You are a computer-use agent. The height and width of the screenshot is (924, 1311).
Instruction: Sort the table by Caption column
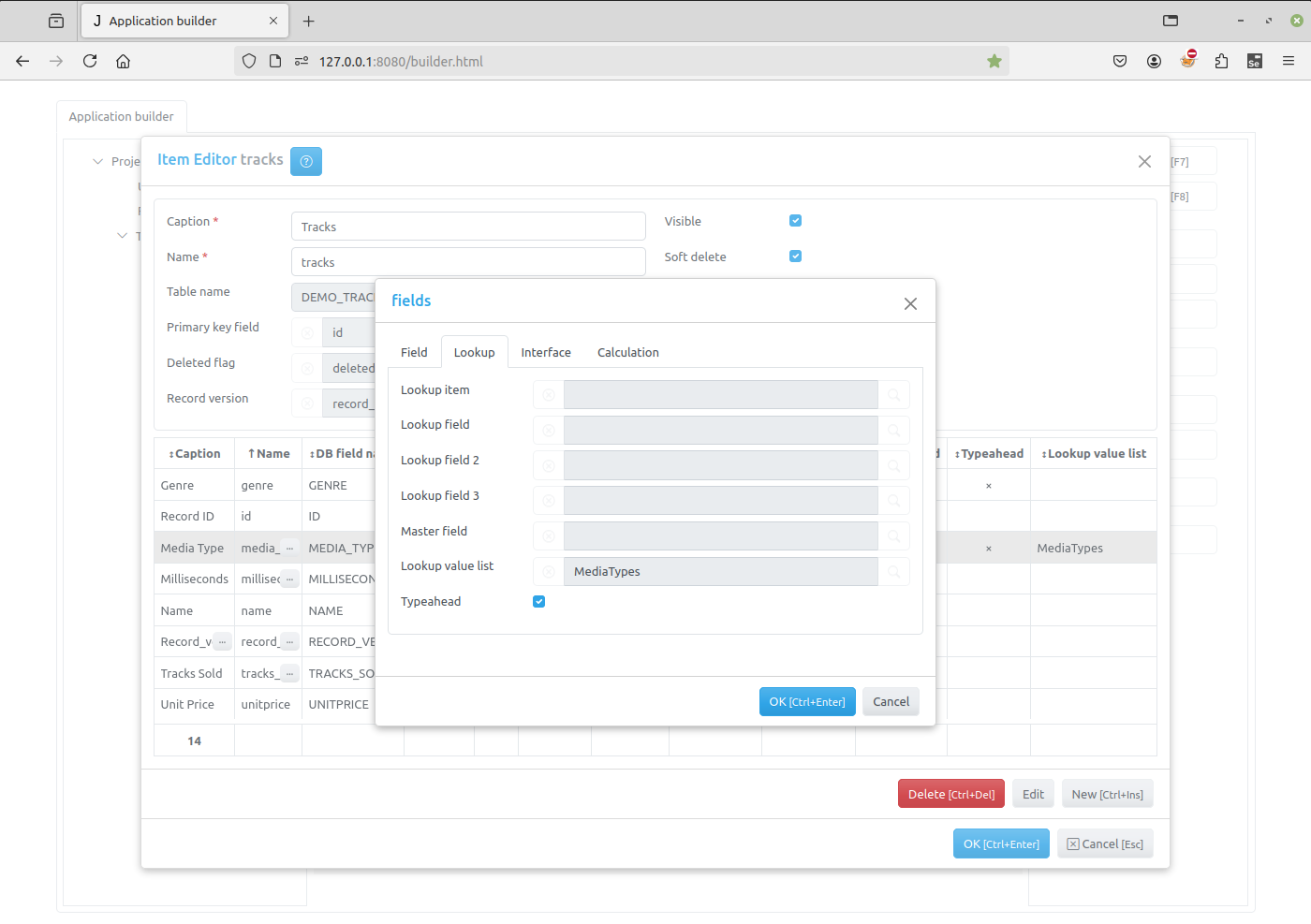pos(195,454)
